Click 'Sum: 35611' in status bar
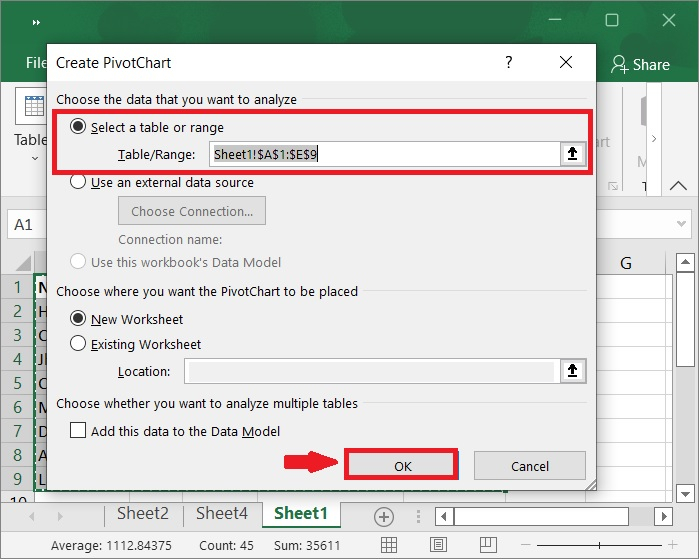The width and height of the screenshot is (700, 559). (307, 545)
